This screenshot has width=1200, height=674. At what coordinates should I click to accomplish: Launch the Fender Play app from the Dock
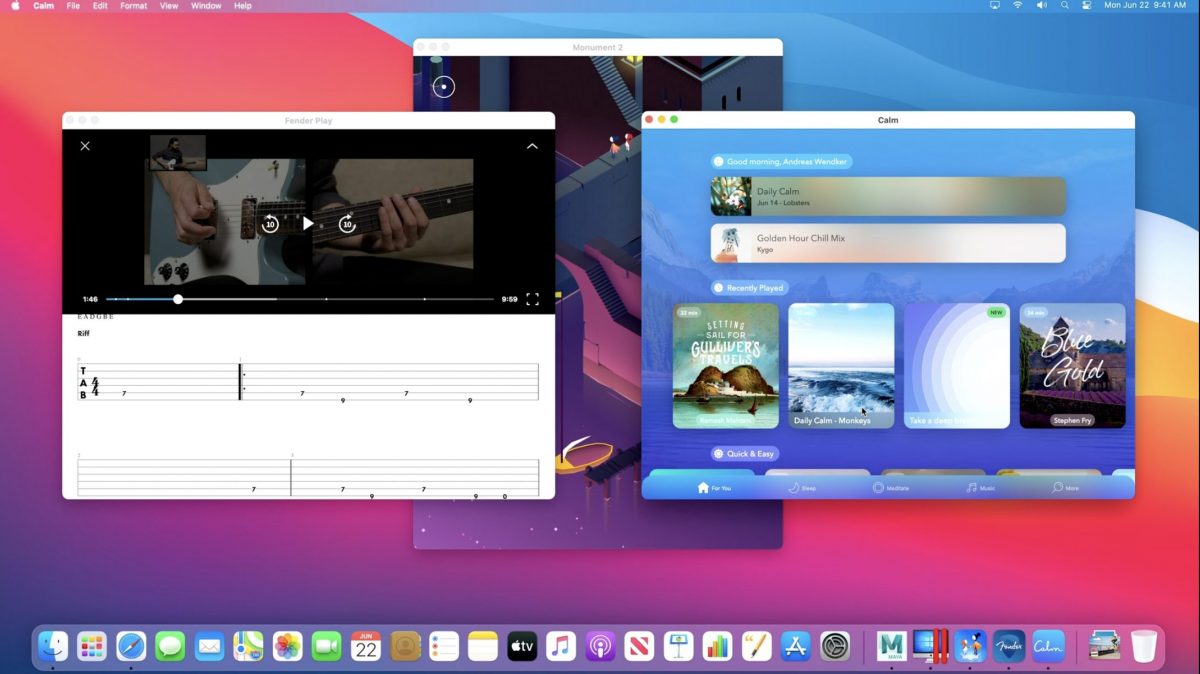pos(1009,646)
